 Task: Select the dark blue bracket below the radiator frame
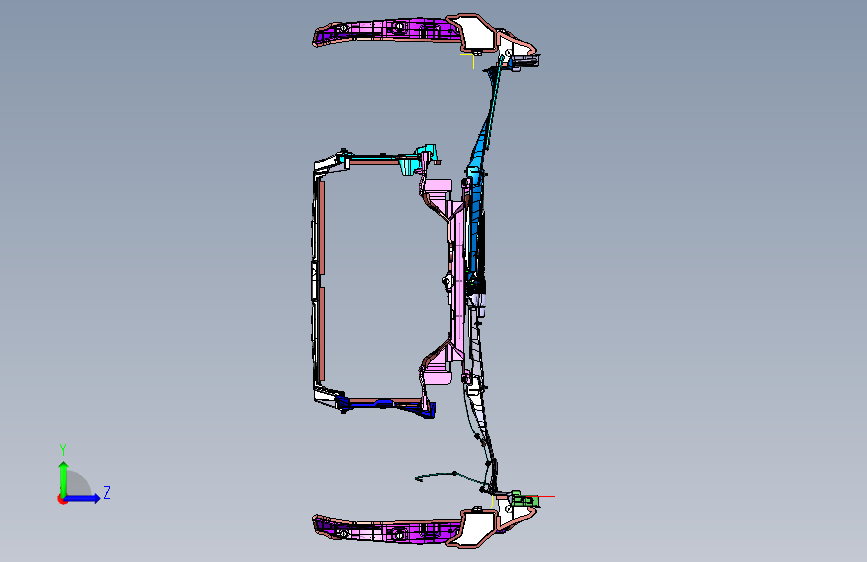click(387, 406)
